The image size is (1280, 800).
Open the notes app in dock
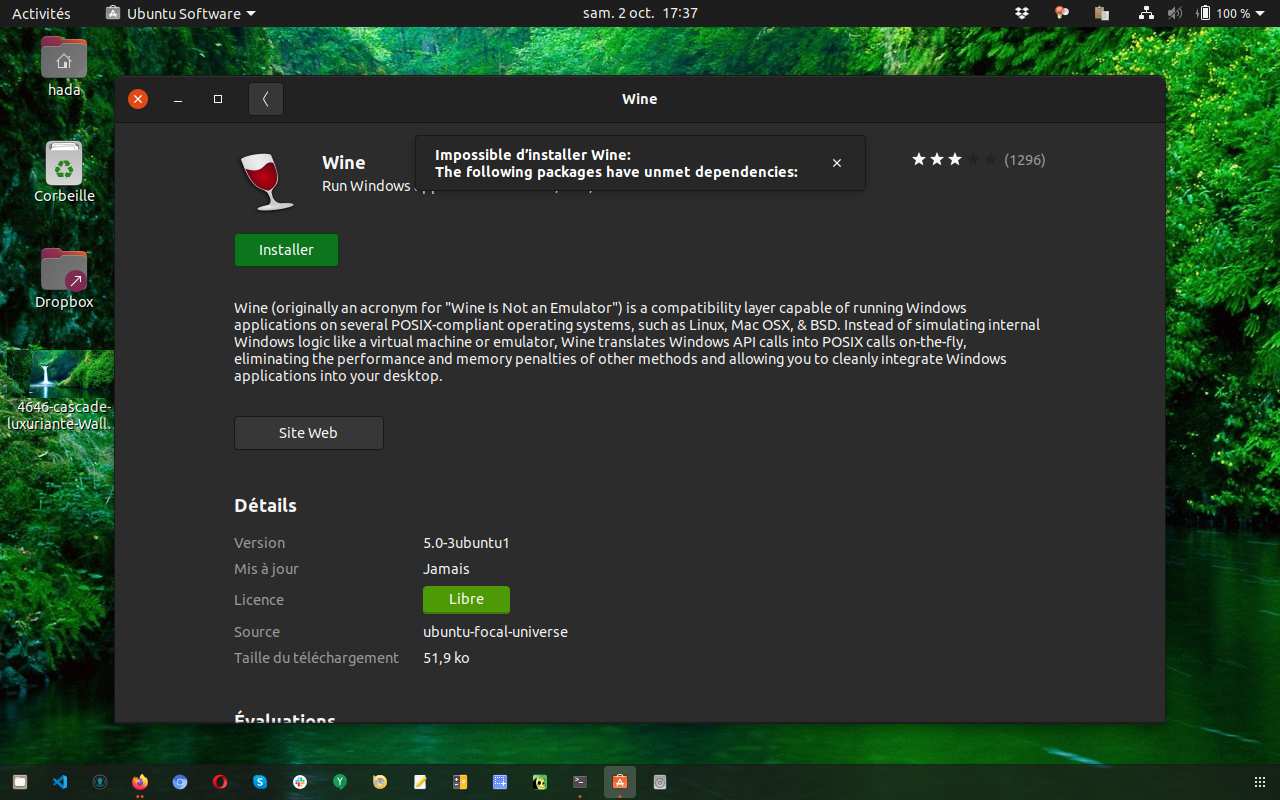pos(420,782)
